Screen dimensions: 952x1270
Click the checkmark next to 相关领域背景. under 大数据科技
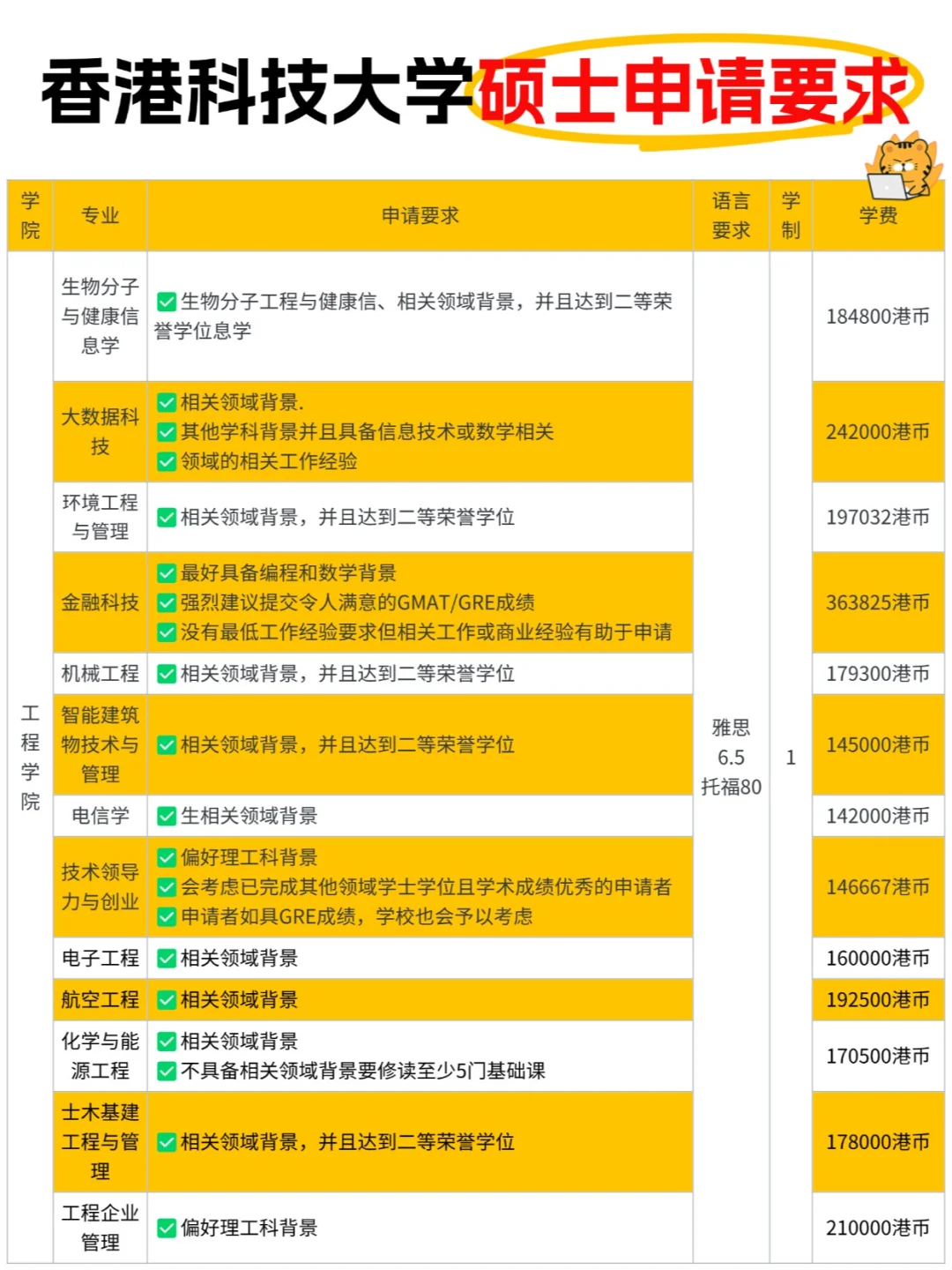pyautogui.click(x=166, y=403)
